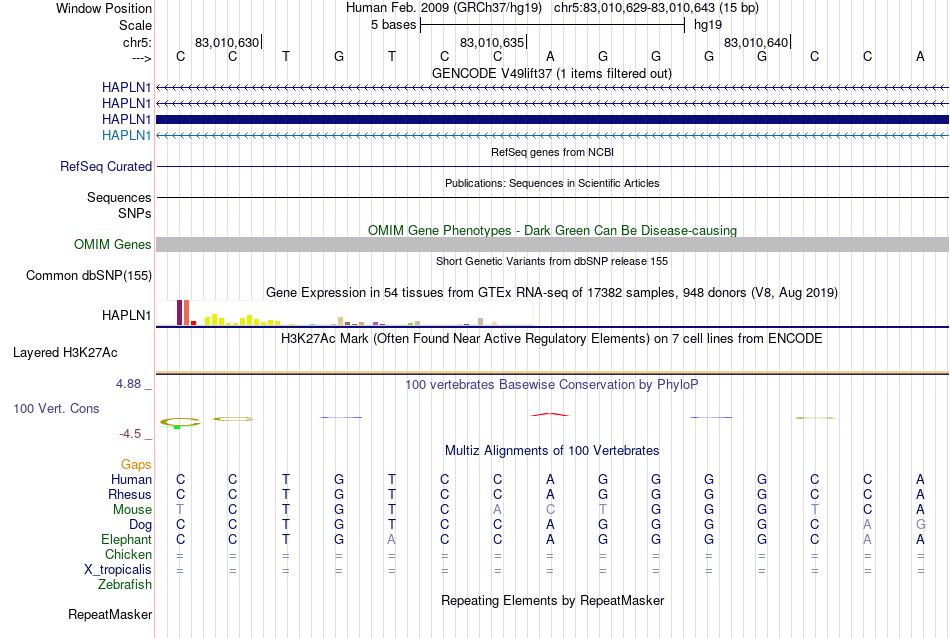Click the Layered H3K27Ac label

(x=65, y=353)
